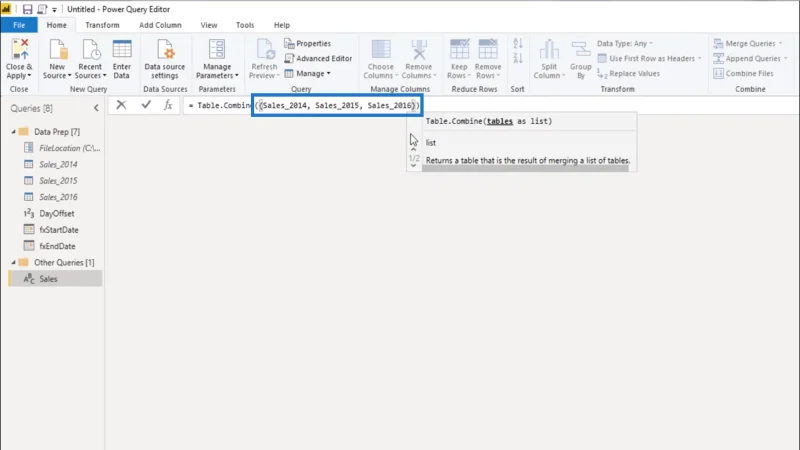Click the Group By icon

(581, 49)
